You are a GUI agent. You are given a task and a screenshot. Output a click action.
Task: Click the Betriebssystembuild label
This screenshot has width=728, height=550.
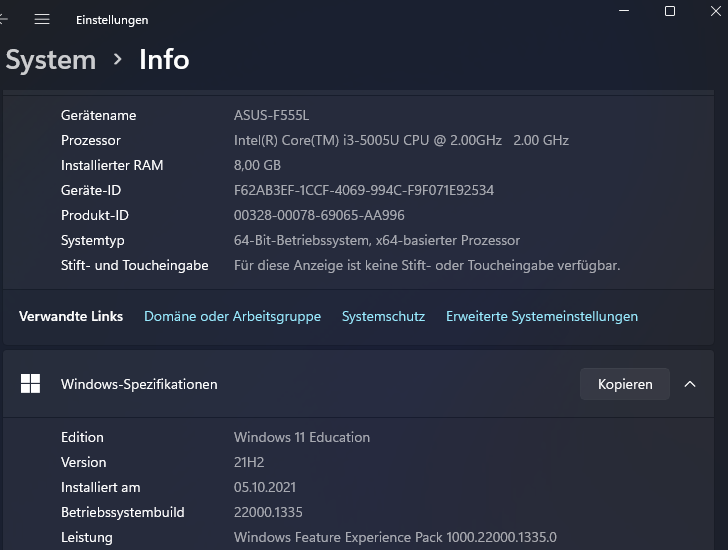point(123,512)
